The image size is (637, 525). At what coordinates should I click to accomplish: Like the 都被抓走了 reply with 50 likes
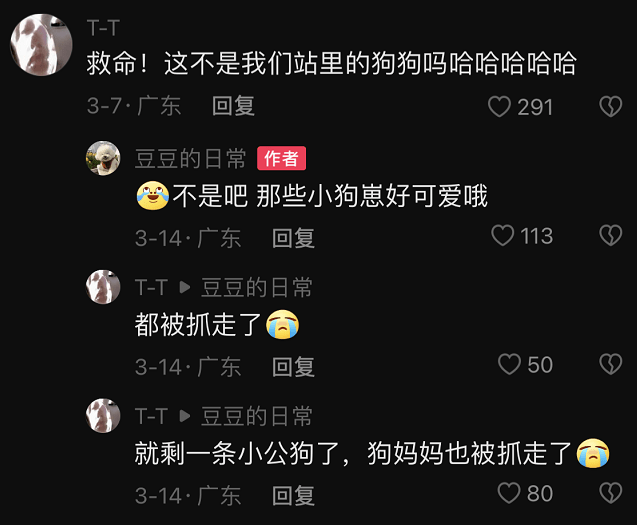(x=509, y=364)
